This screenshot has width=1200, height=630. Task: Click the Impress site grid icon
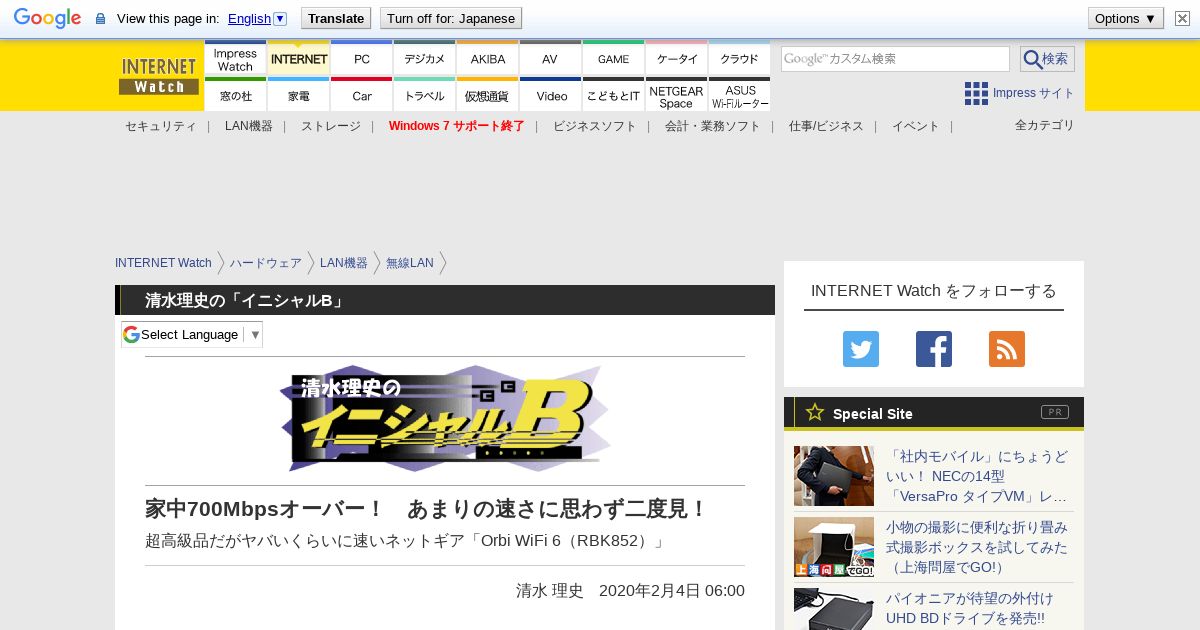tap(976, 93)
